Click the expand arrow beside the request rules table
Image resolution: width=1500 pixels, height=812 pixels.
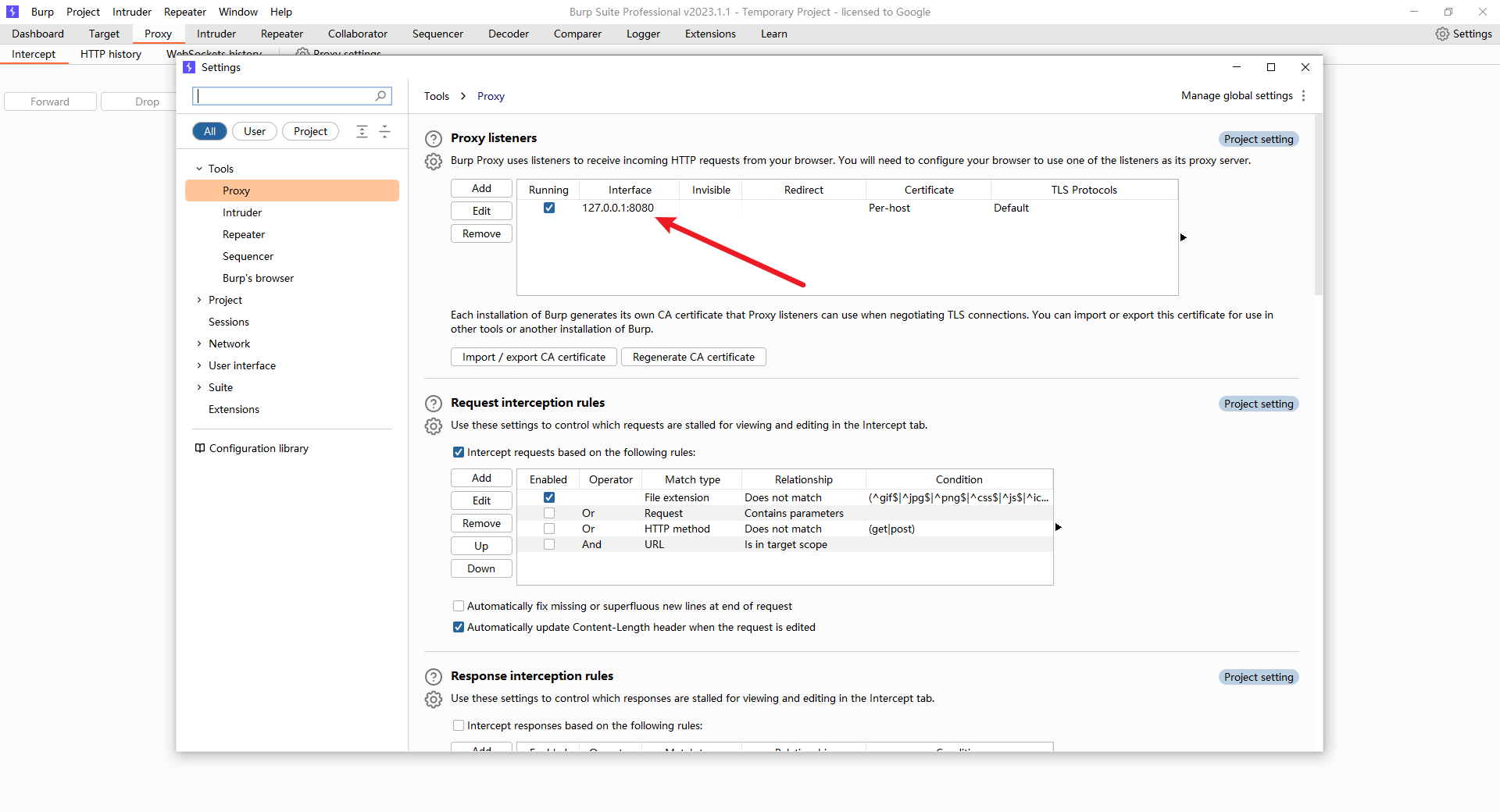point(1059,527)
